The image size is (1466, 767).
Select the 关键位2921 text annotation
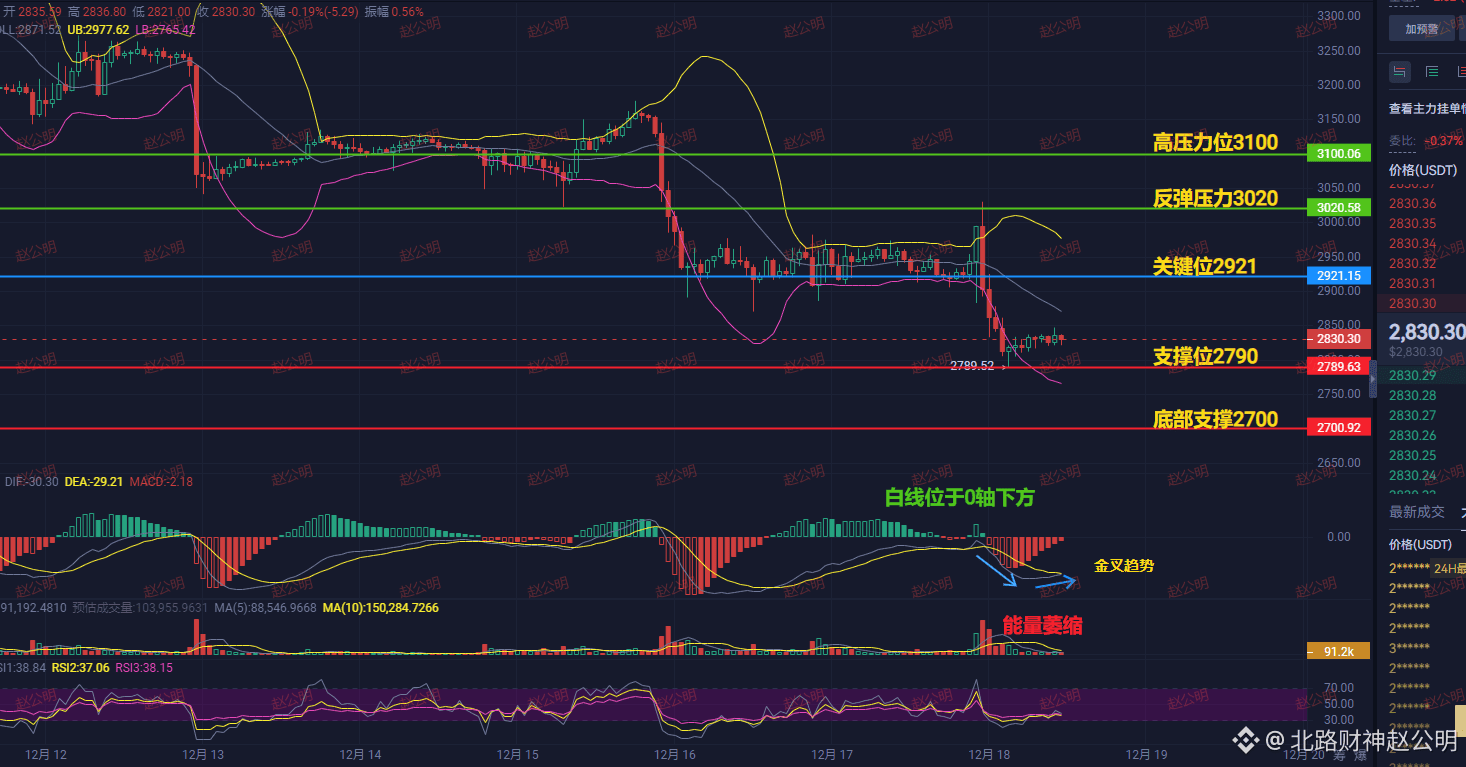[x=1205, y=266]
